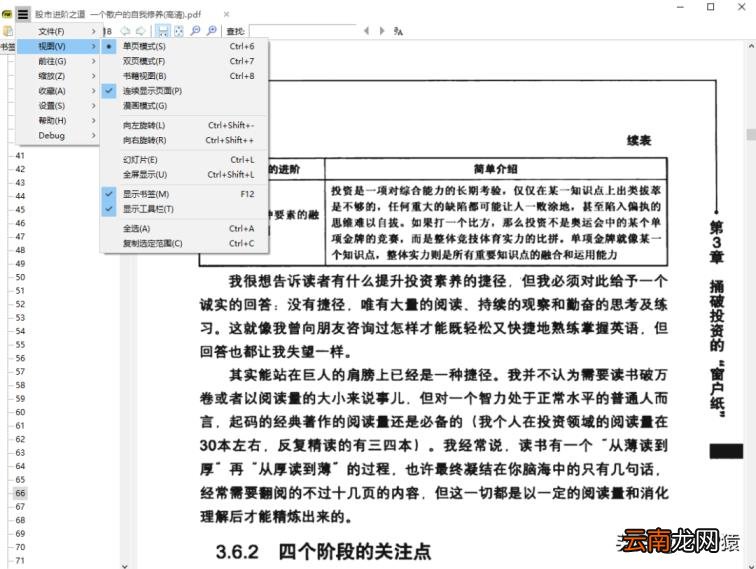
Task: Toggle 显示书签(M) option
Action: [x=184, y=194]
